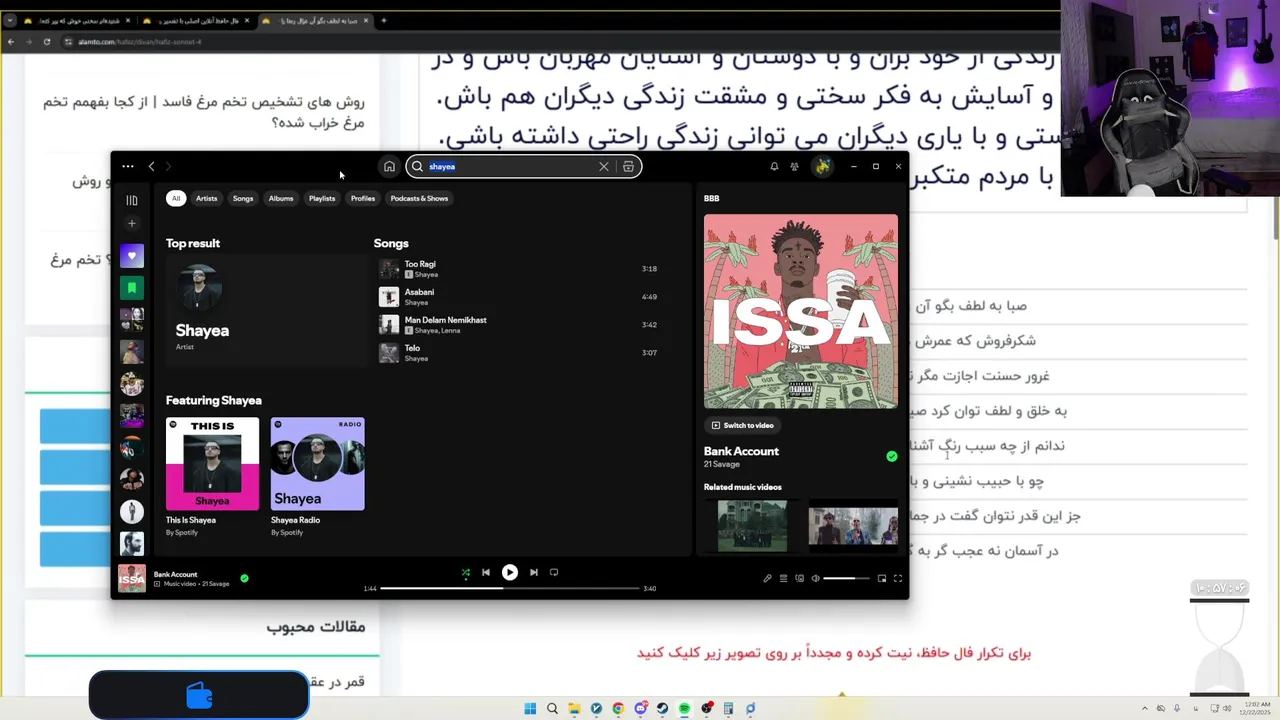Seek on the song progress bar
The width and height of the screenshot is (1280, 720).
[x=509, y=589]
